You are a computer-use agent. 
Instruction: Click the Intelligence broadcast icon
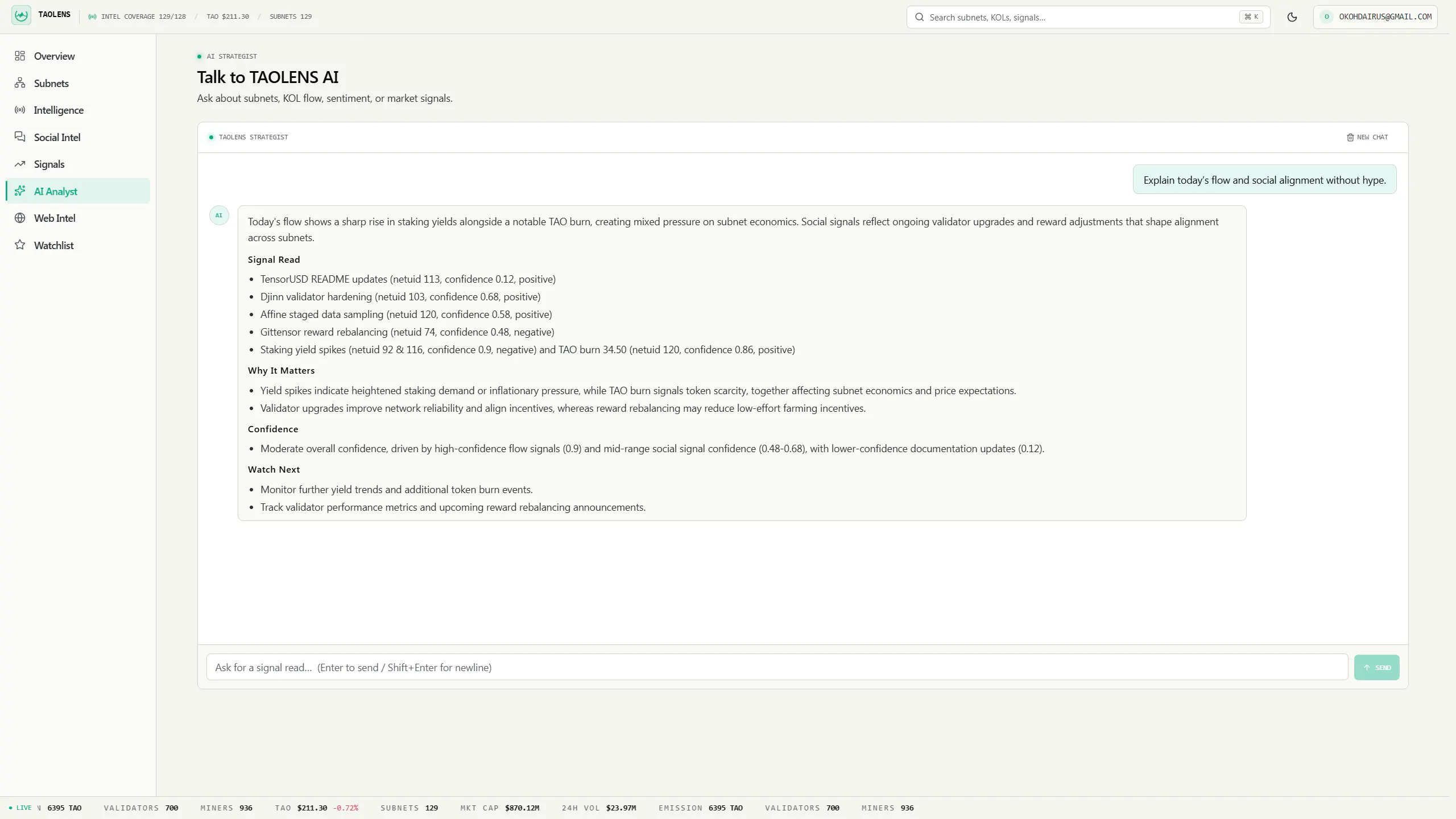[x=20, y=110]
